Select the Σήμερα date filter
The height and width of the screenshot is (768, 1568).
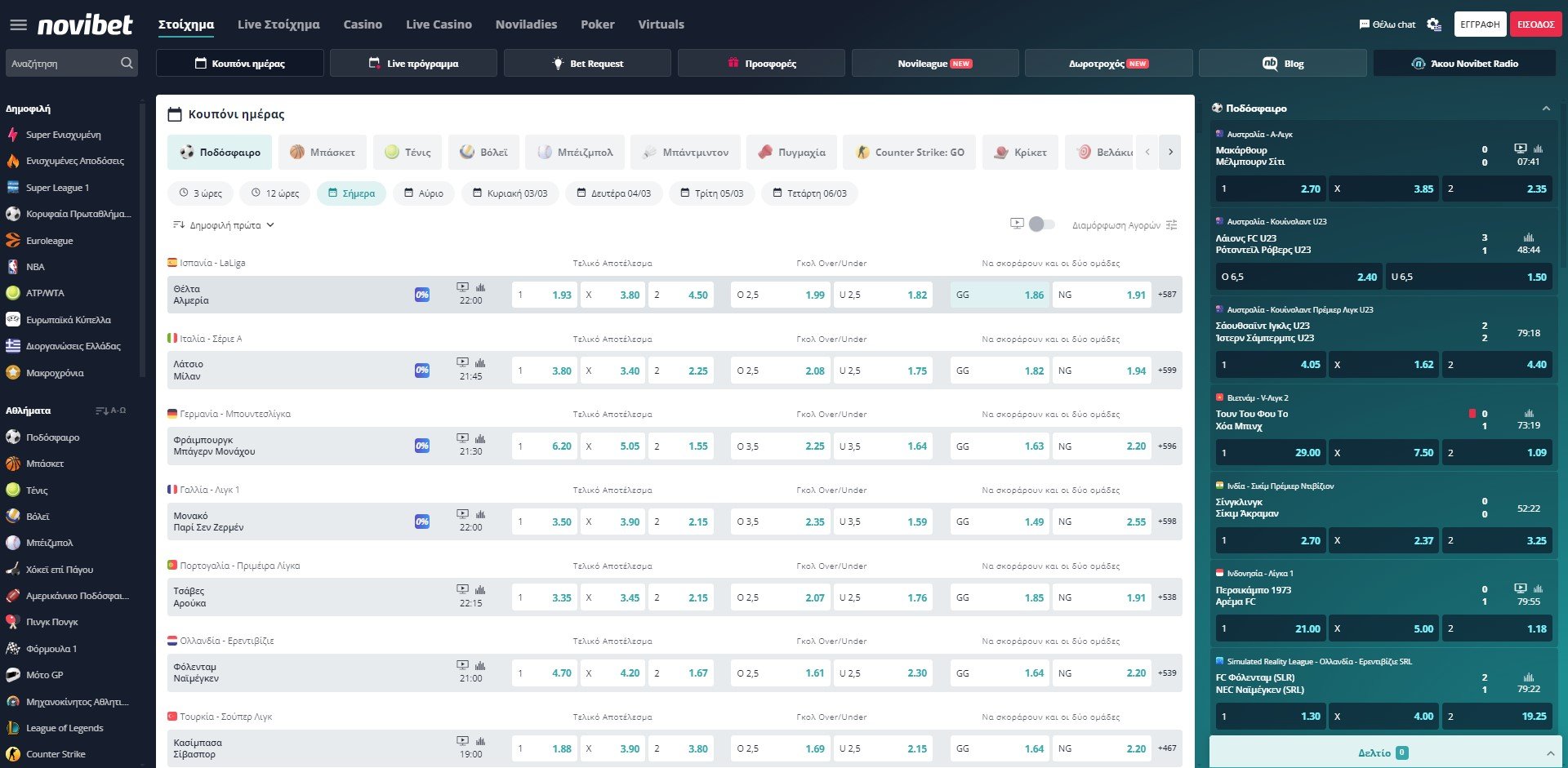point(351,193)
